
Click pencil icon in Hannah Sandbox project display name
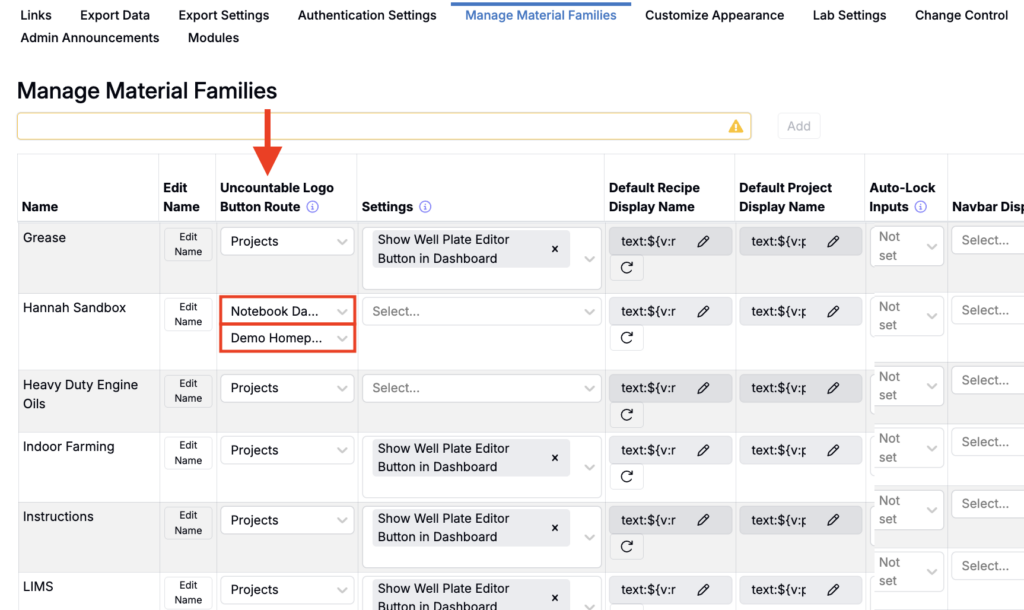[833, 312]
